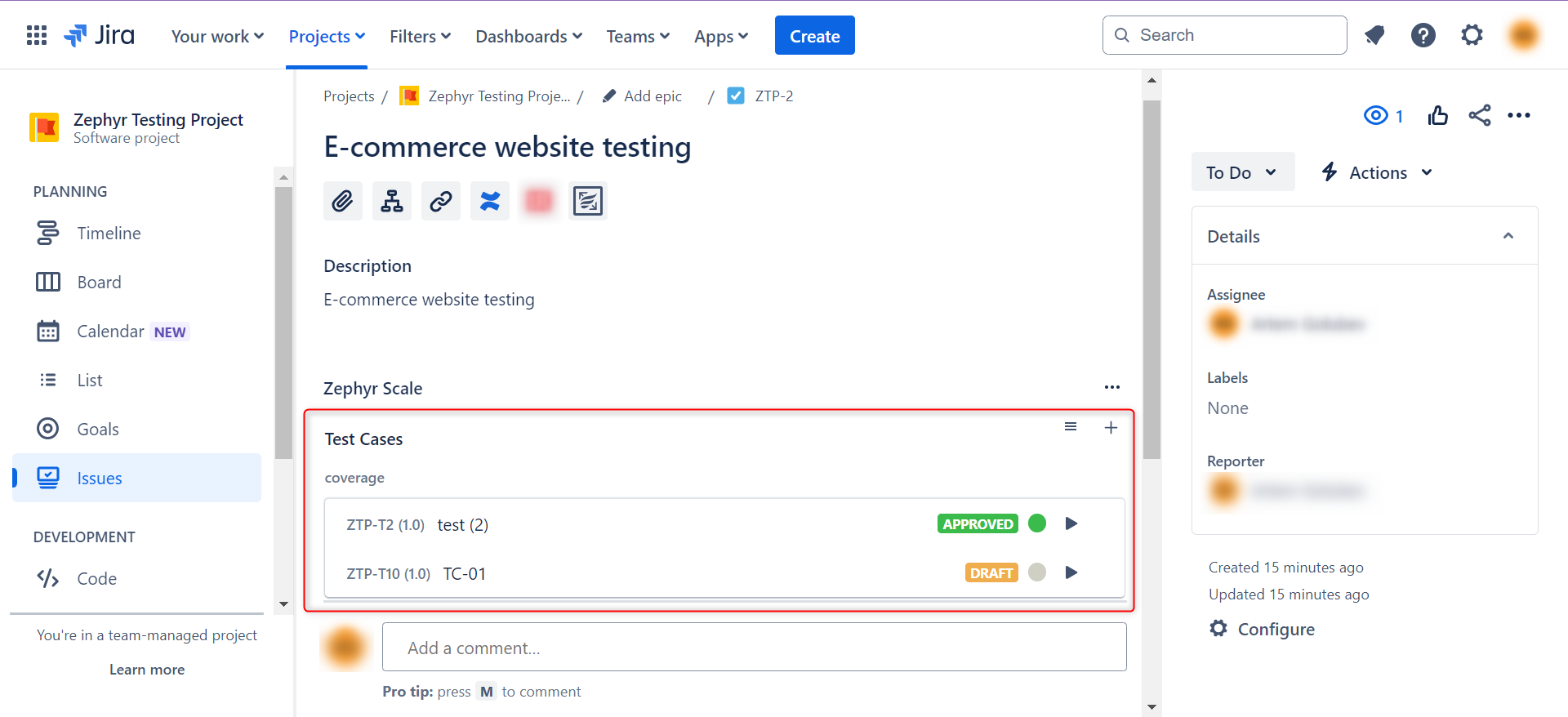Click the link issue chain icon

[441, 201]
